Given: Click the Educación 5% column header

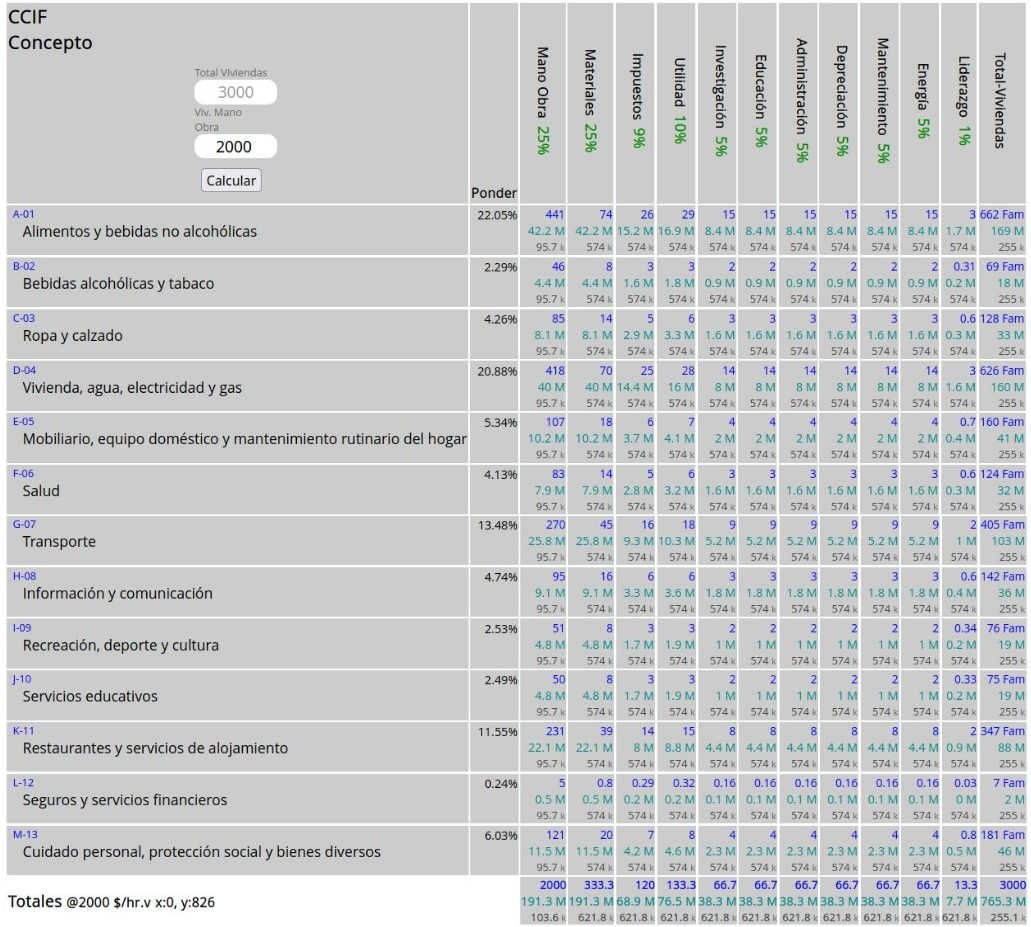Looking at the screenshot, I should pyautogui.click(x=760, y=100).
